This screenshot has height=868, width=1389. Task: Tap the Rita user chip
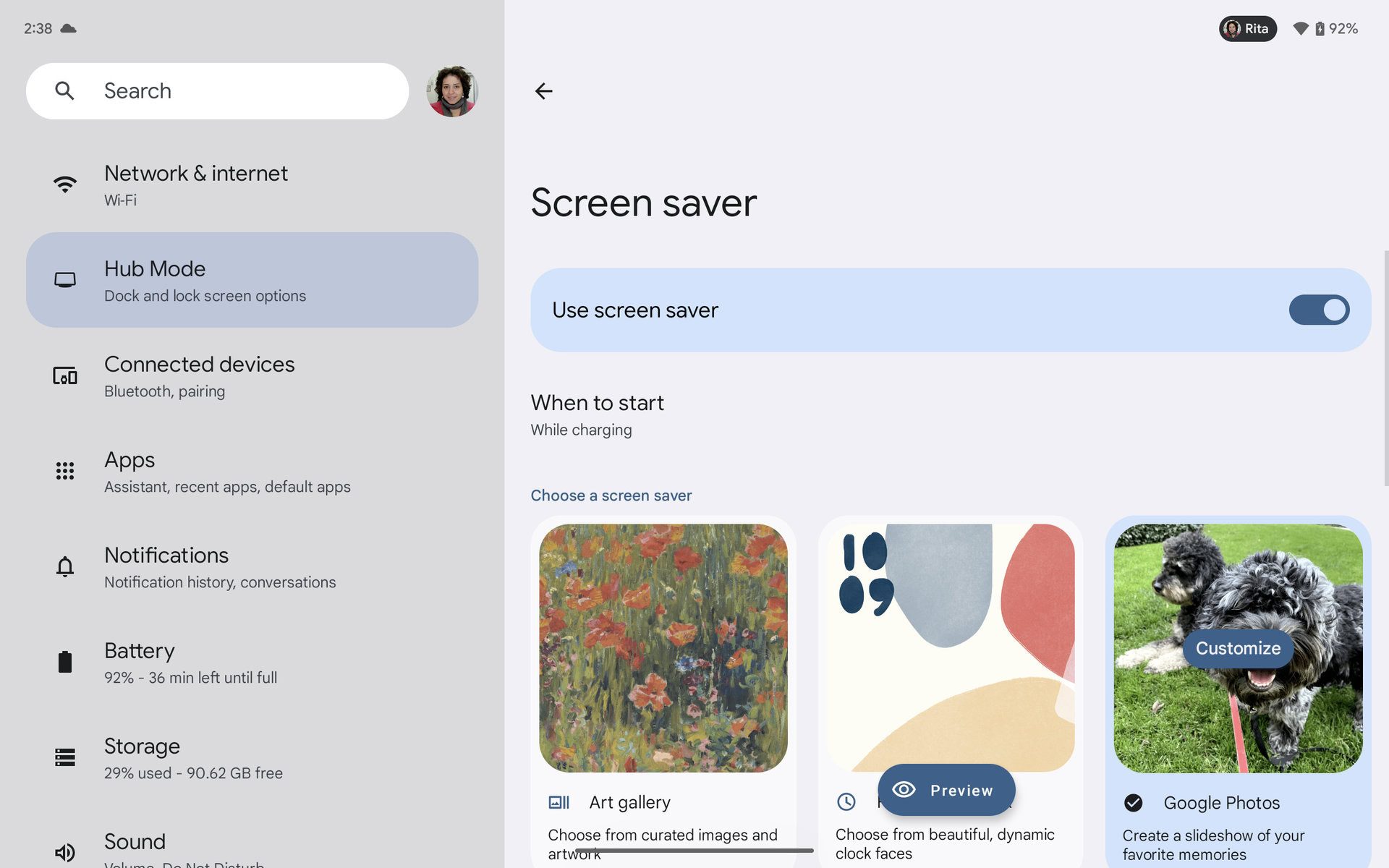coord(1247,29)
